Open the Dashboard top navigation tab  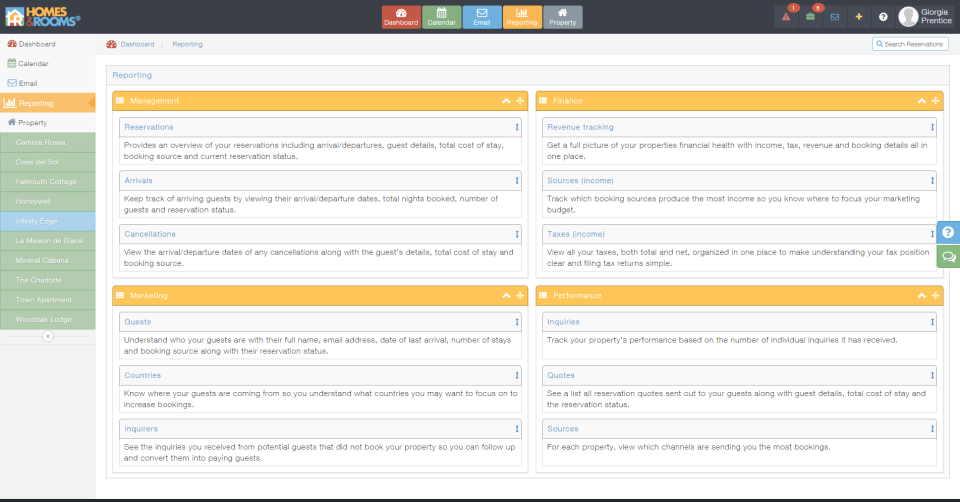[401, 17]
